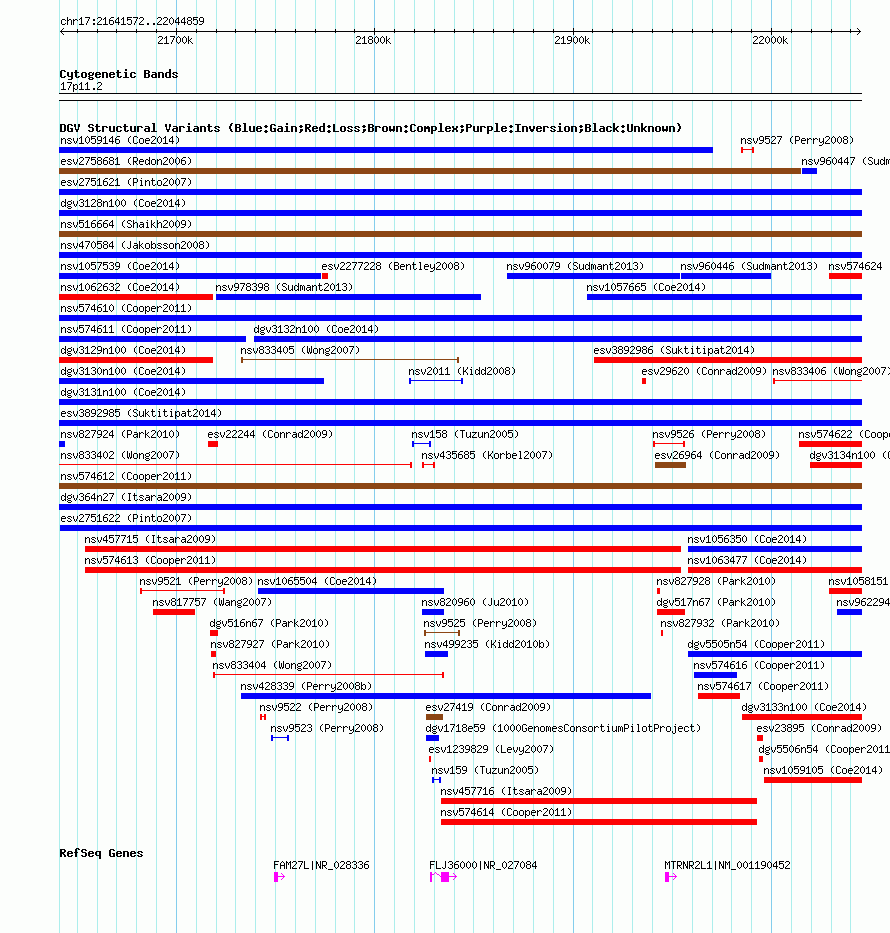The width and height of the screenshot is (890, 933).
Task: Select the red esv1239829 variant tick
Action: (430, 759)
